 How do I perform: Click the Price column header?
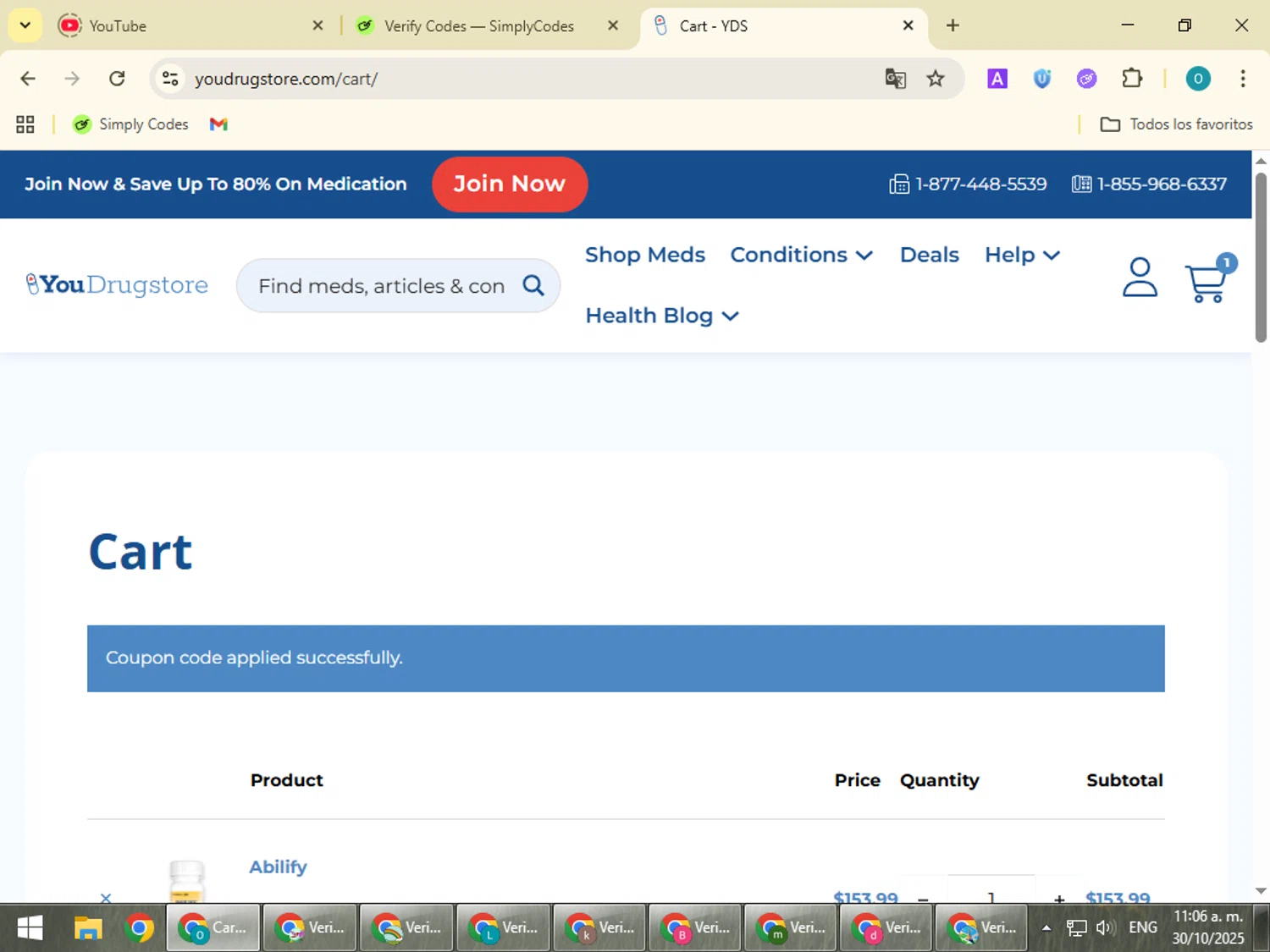[857, 780]
